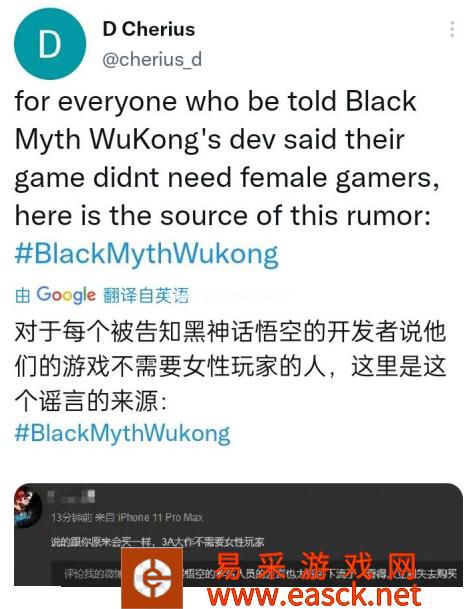Image resolution: width=467 pixels, height=609 pixels.
Task: Open the #BlackMythWukong hashtag under Chinese translation
Action: coord(122,433)
